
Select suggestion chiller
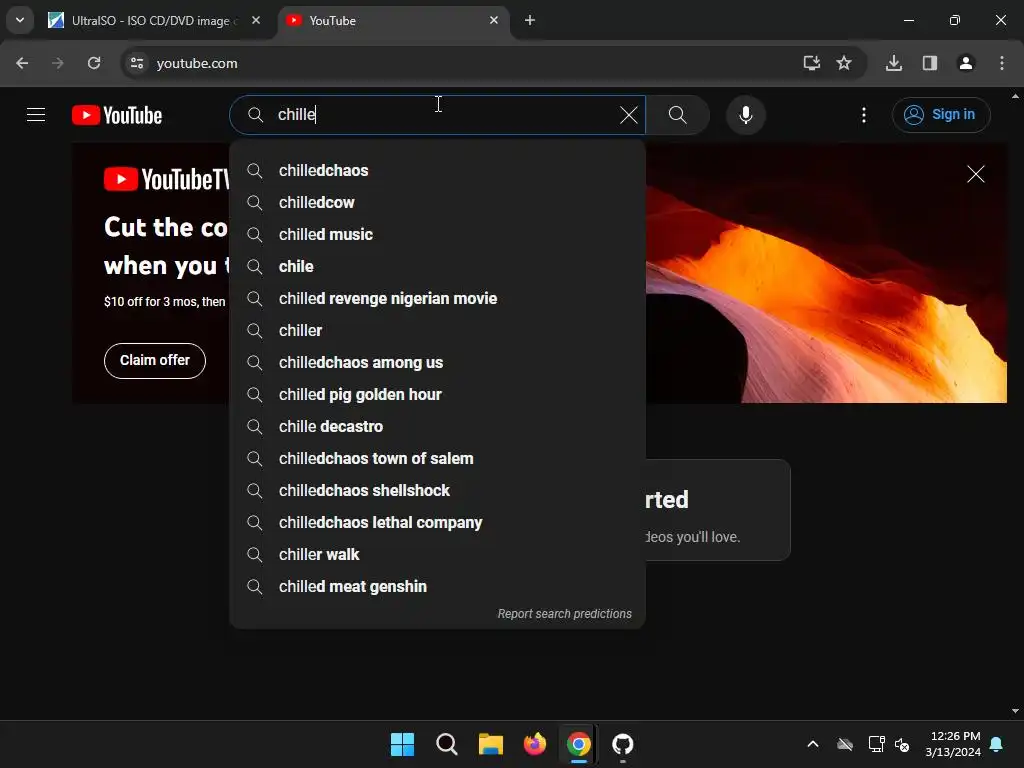pos(438,330)
